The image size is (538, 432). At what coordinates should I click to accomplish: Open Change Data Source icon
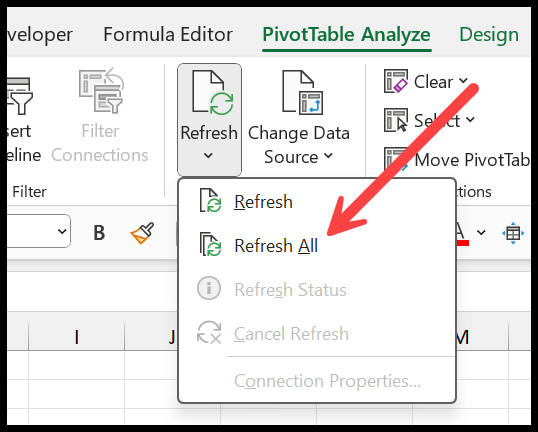click(x=302, y=93)
